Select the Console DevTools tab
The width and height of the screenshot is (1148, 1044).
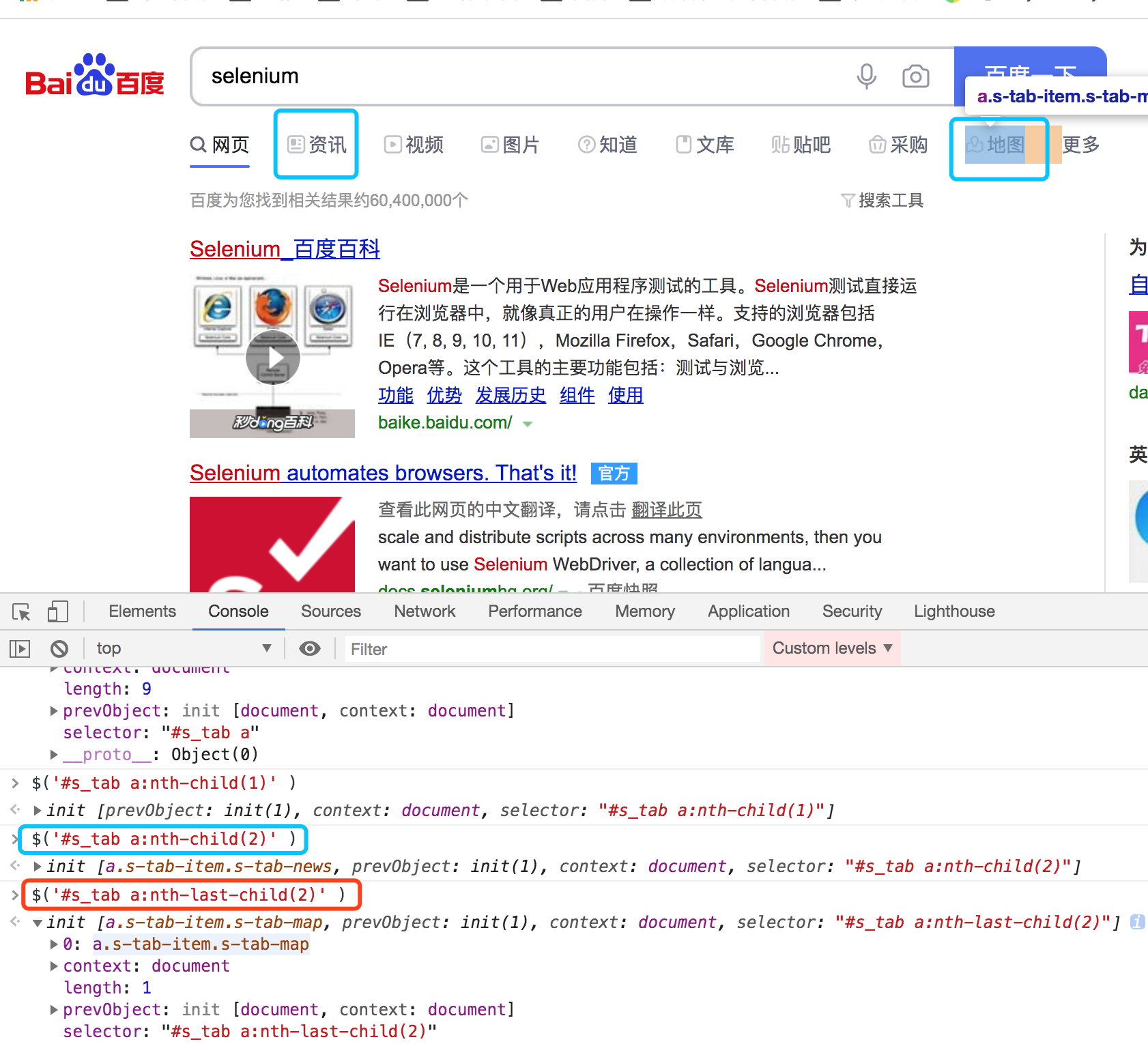coord(238,611)
